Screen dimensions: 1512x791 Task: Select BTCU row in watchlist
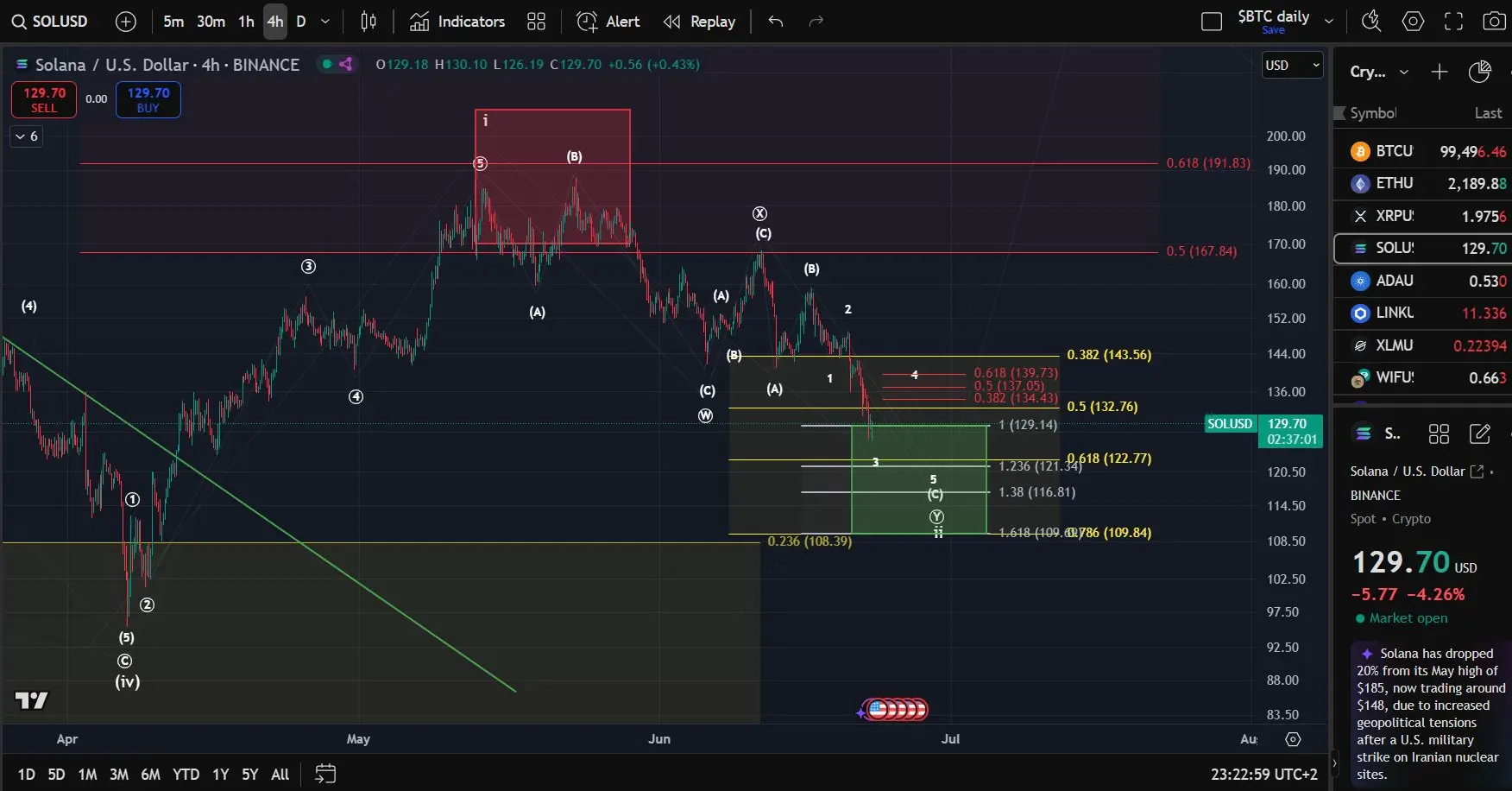[1423, 151]
